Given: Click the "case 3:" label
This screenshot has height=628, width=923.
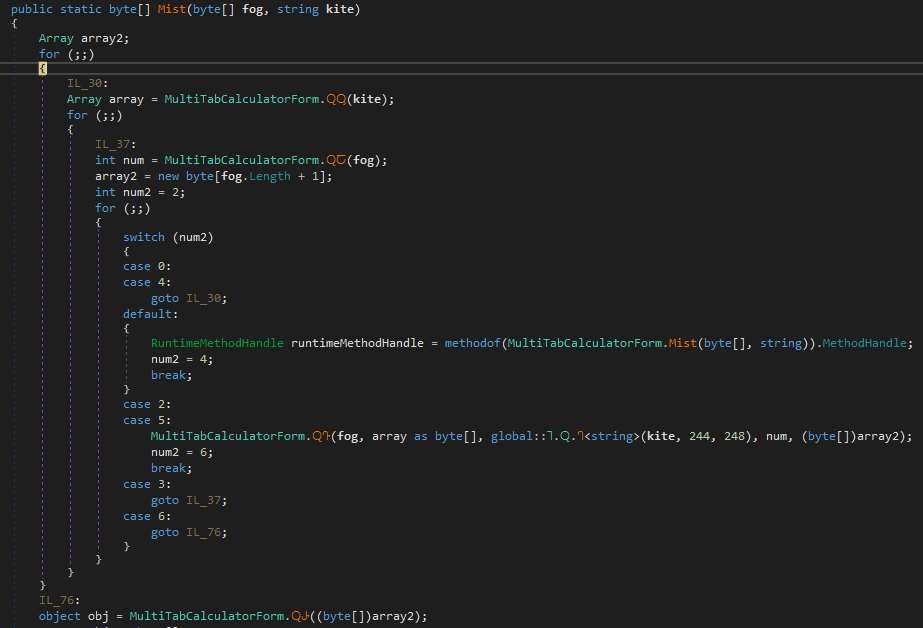Looking at the screenshot, I should (147, 484).
